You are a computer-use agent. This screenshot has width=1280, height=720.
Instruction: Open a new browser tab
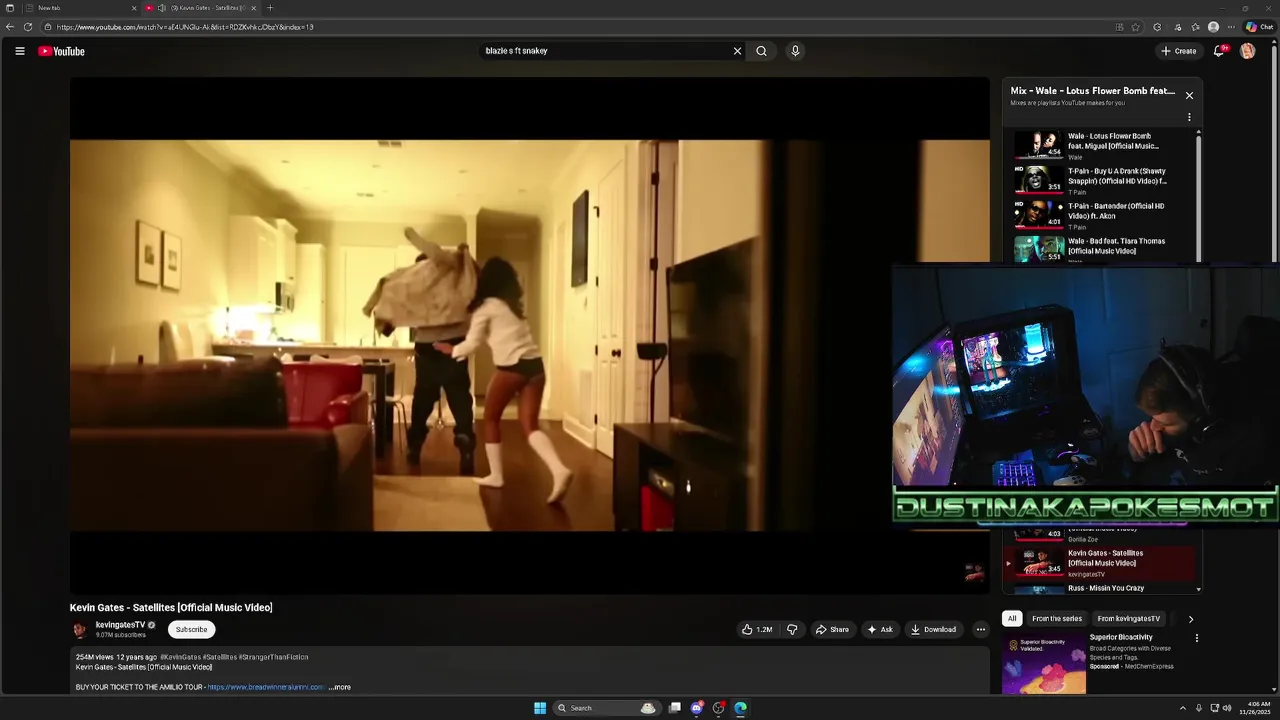(270, 8)
